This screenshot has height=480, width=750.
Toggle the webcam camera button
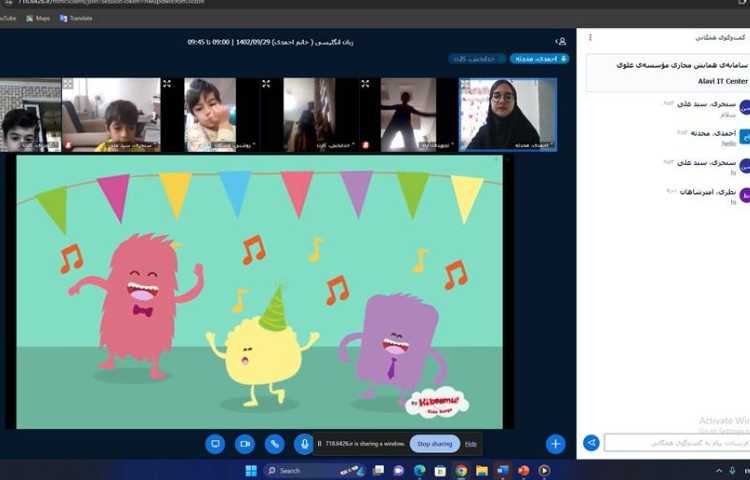click(245, 443)
